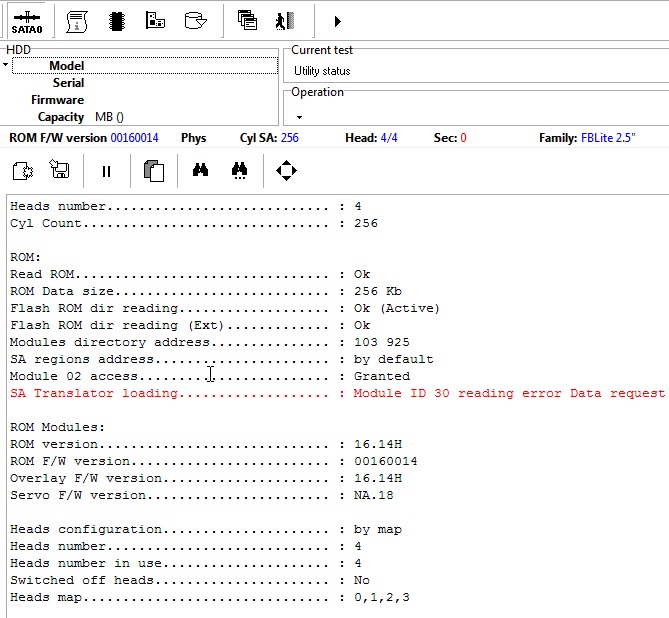
Task: Click the Head value 4/4
Action: point(389,138)
